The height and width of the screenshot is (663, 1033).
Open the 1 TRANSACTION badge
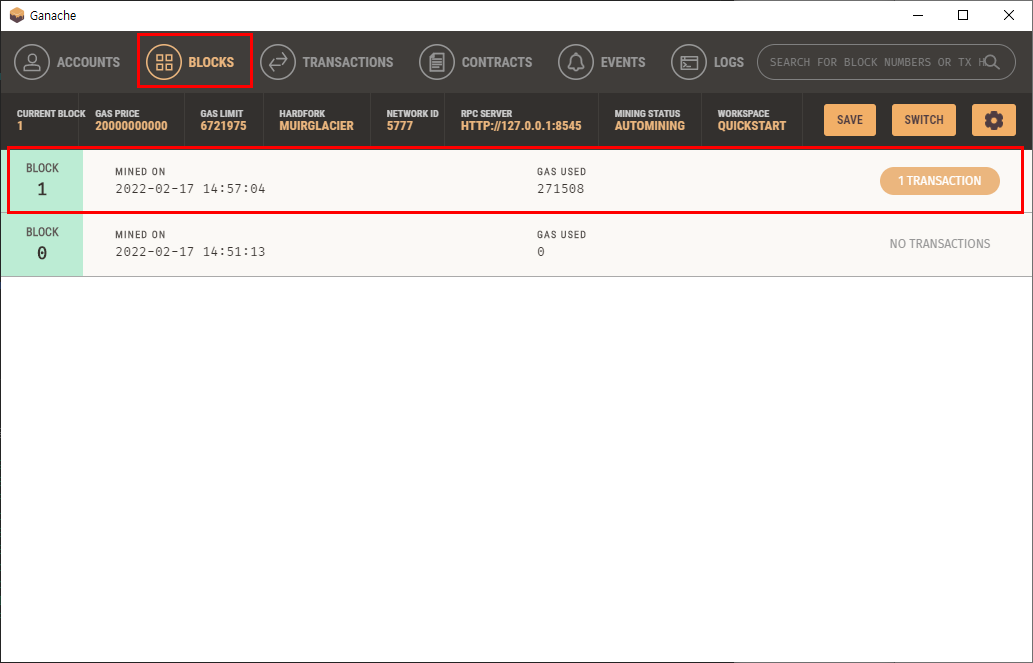tap(939, 181)
